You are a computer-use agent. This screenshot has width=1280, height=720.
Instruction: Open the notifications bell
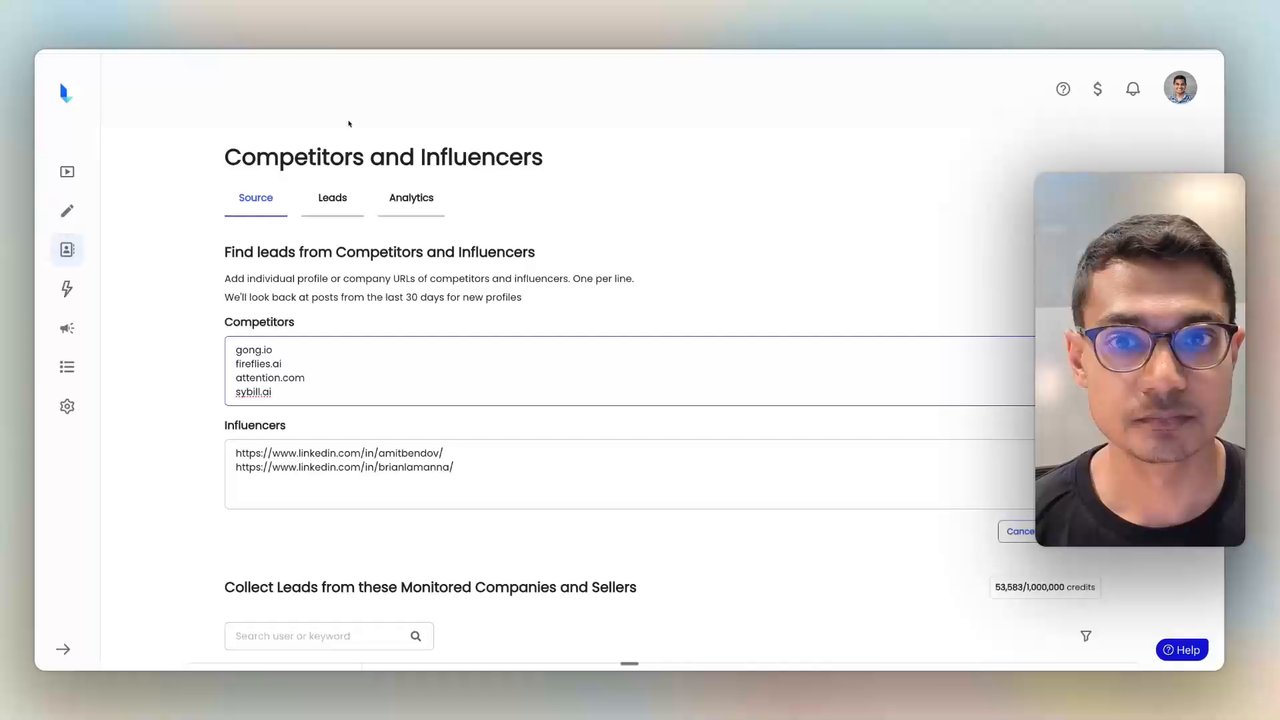(x=1133, y=89)
